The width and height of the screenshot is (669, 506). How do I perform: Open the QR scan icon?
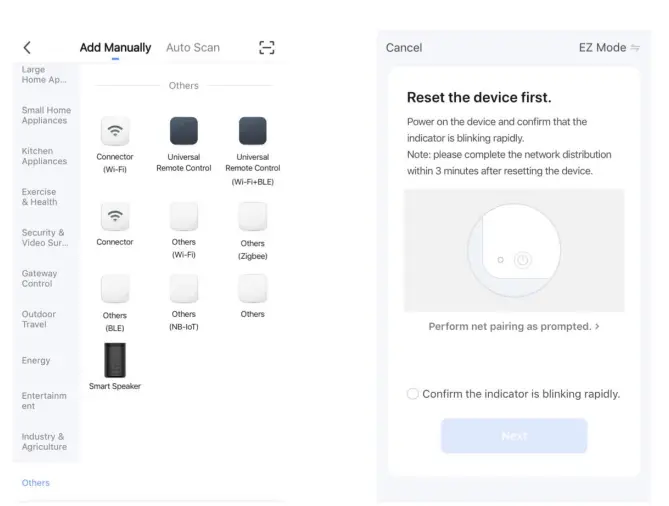coord(266,48)
